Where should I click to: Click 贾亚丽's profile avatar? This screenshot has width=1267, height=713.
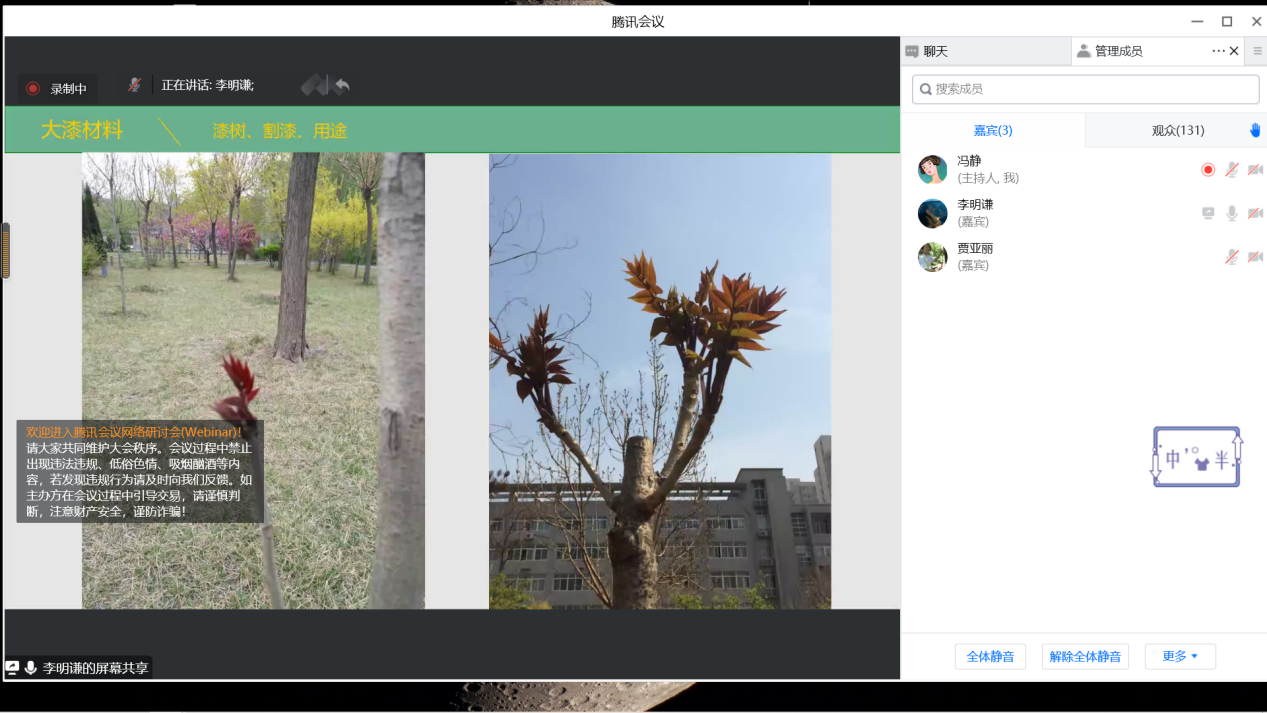pos(932,257)
